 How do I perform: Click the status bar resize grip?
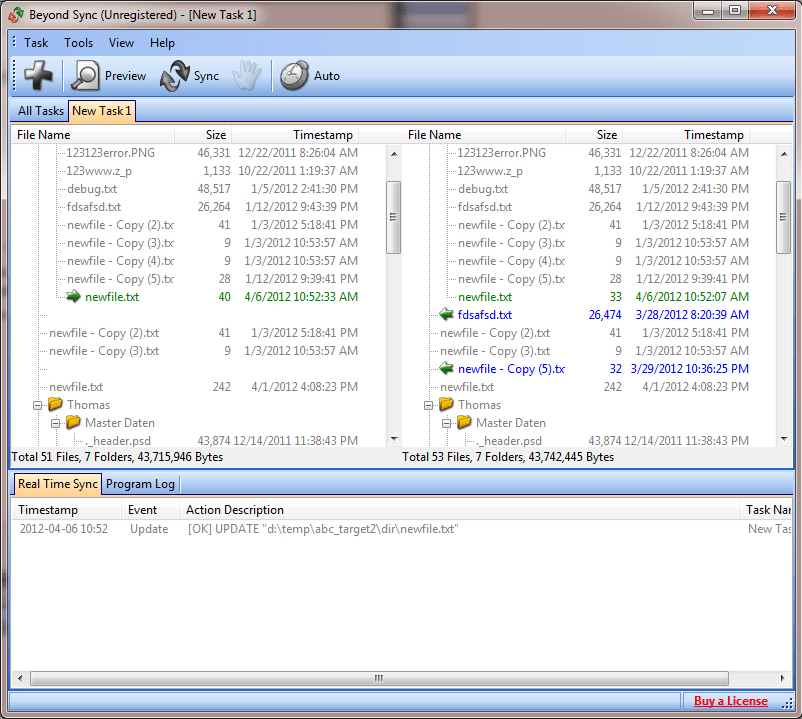[x=787, y=703]
